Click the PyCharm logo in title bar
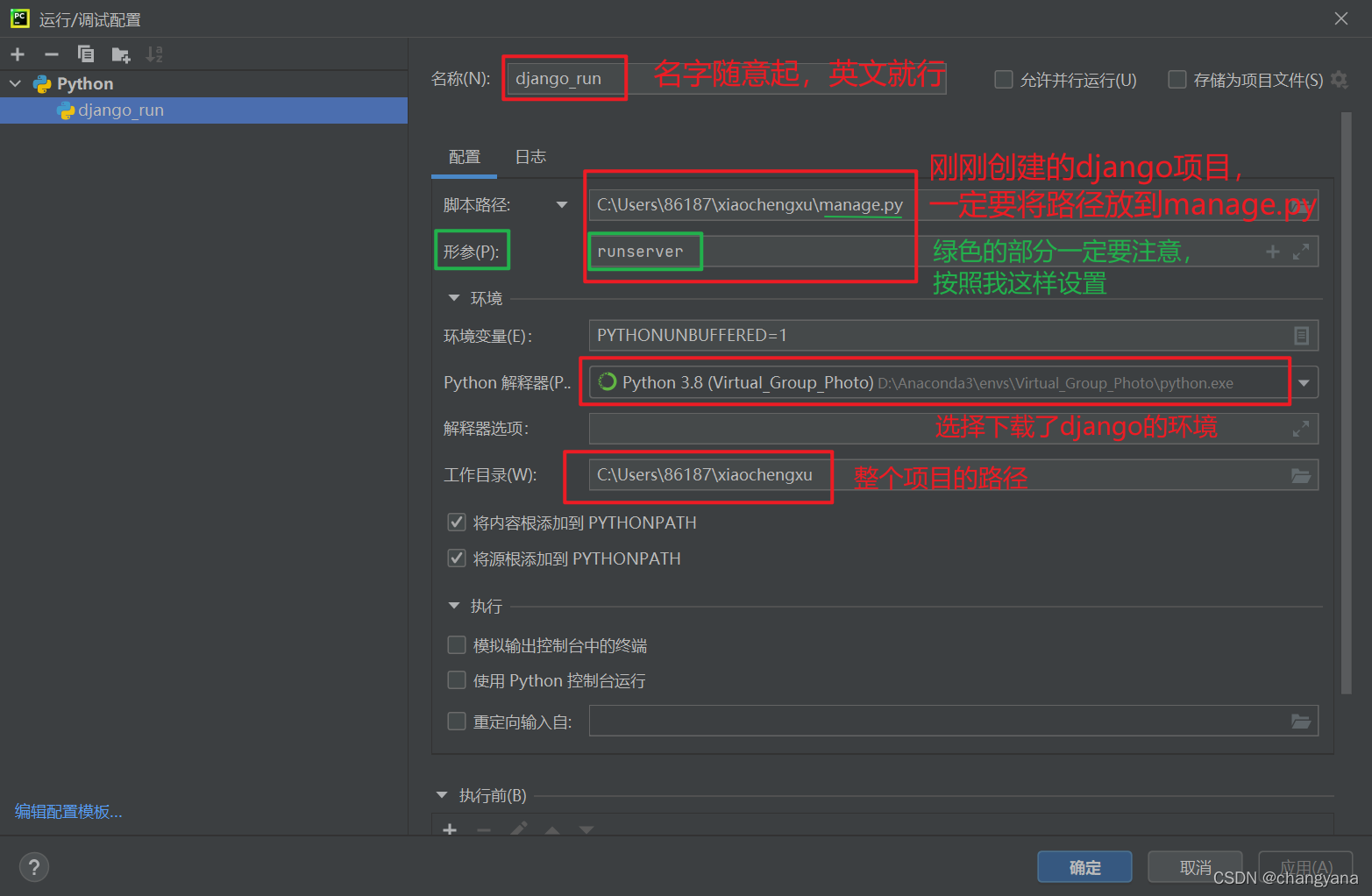 click(x=20, y=18)
